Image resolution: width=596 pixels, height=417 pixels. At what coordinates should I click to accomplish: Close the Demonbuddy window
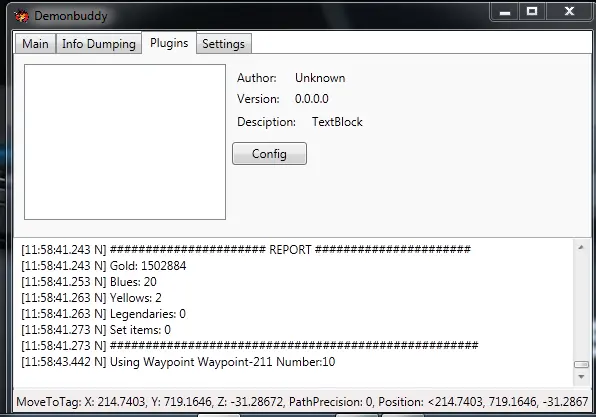pos(569,12)
